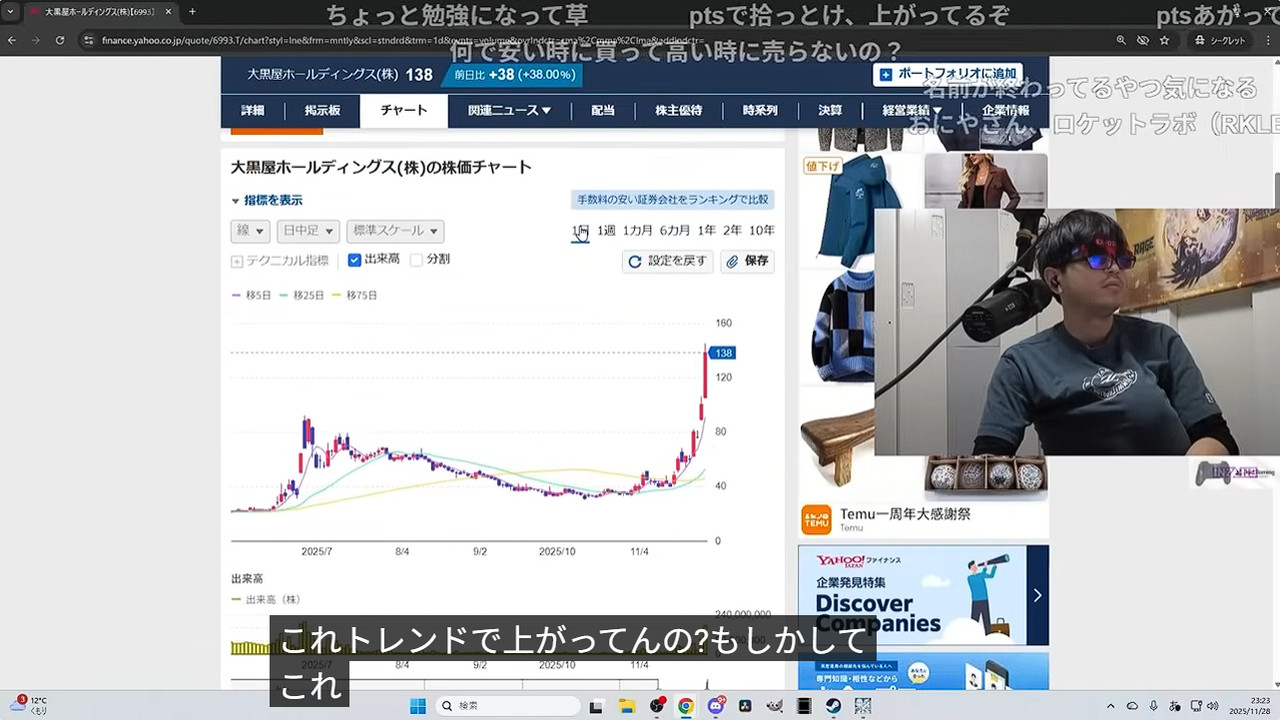Open File Explorer from the taskbar
Image resolution: width=1280 pixels, height=720 pixels.
[x=627, y=706]
